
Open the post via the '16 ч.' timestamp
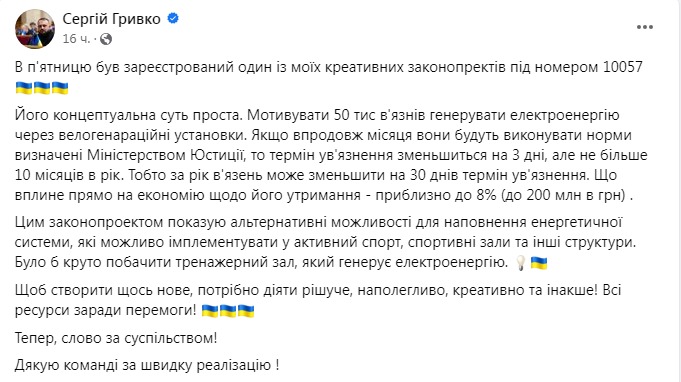(x=76, y=39)
